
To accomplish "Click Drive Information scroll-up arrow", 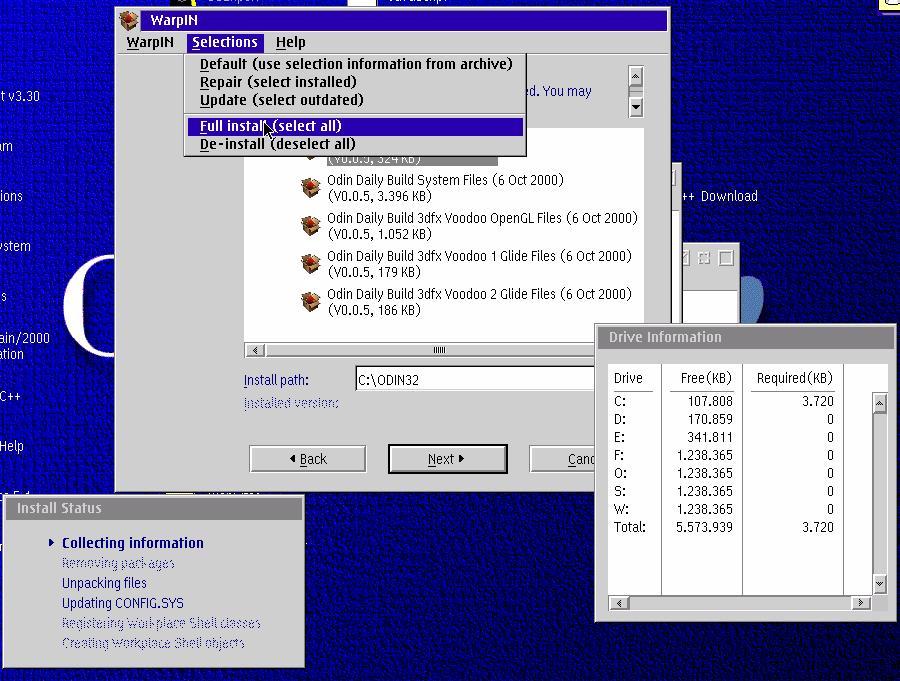I will 879,403.
